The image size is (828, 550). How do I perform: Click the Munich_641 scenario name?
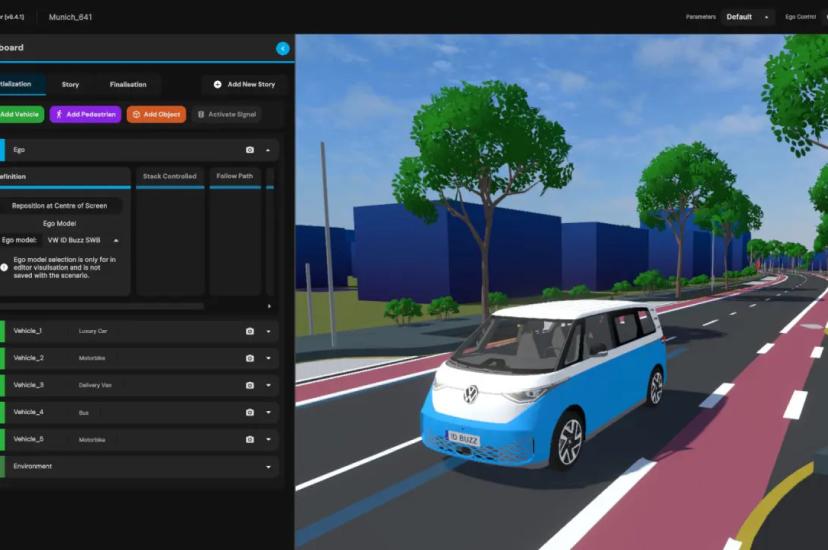click(70, 17)
